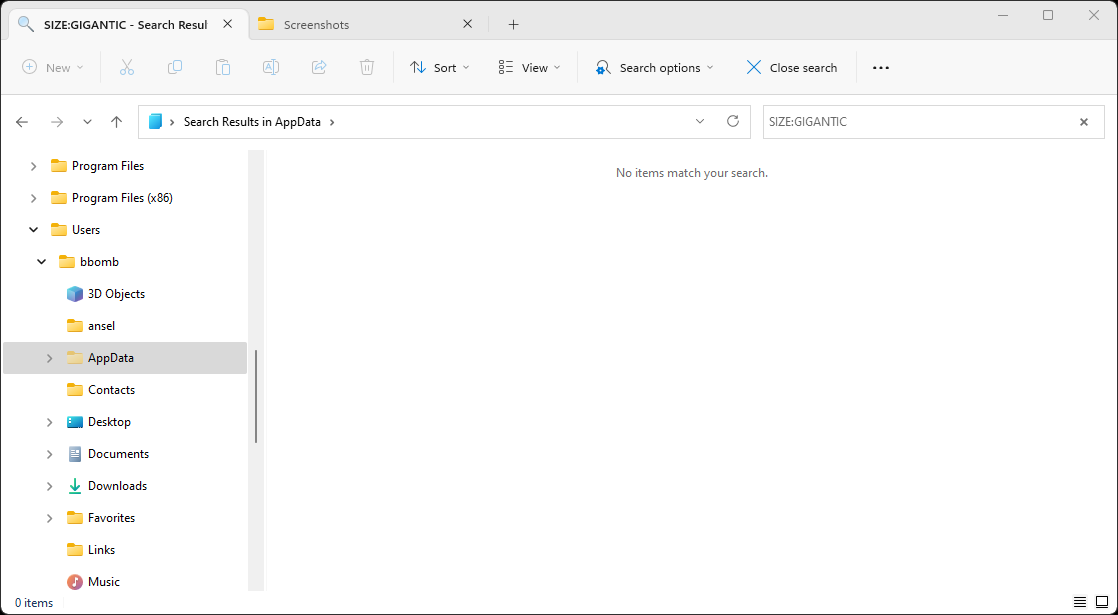Add a new tab

pos(513,25)
